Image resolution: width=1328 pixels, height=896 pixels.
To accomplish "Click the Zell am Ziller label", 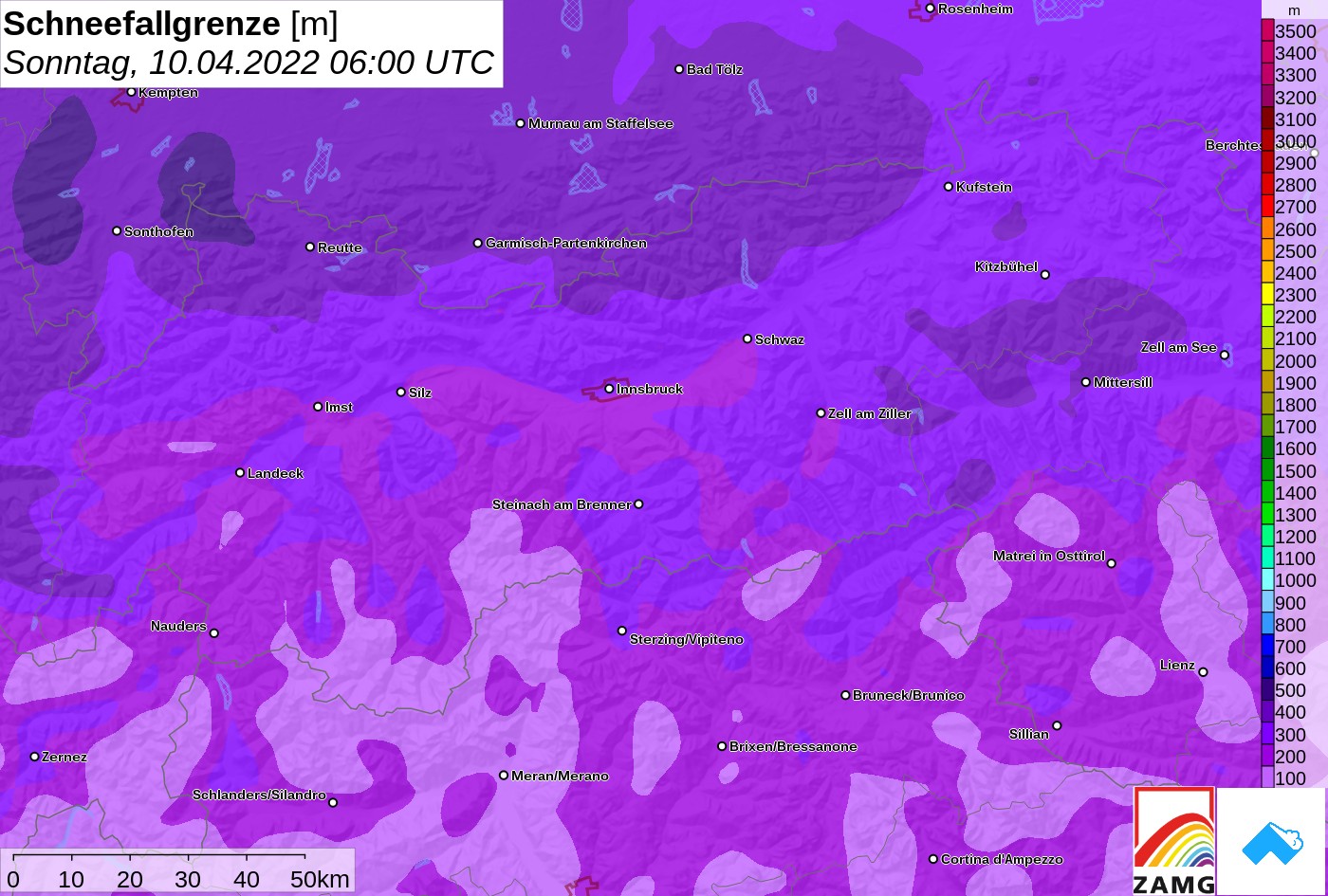I will [x=870, y=414].
